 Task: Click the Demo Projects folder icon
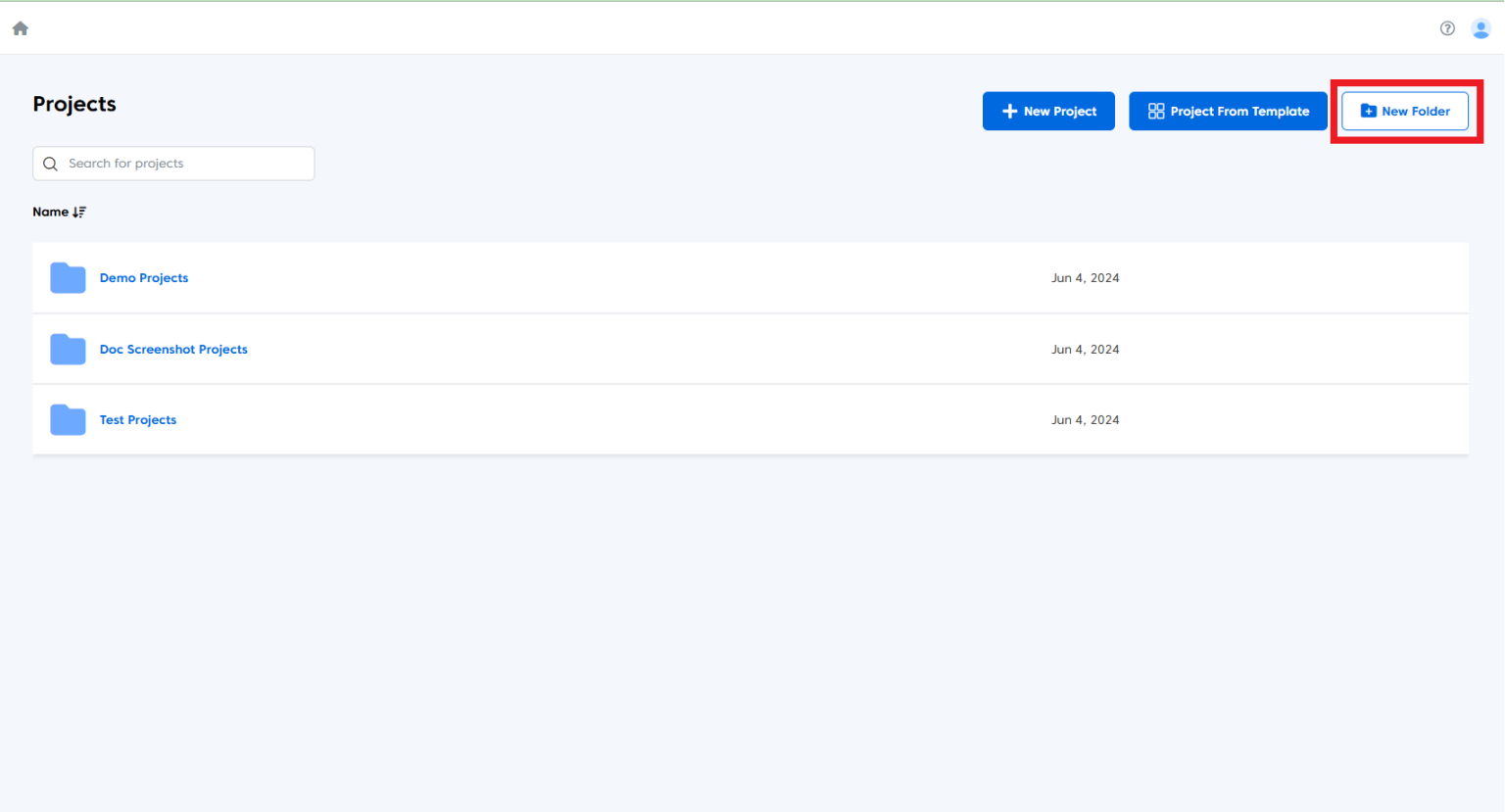click(x=68, y=278)
